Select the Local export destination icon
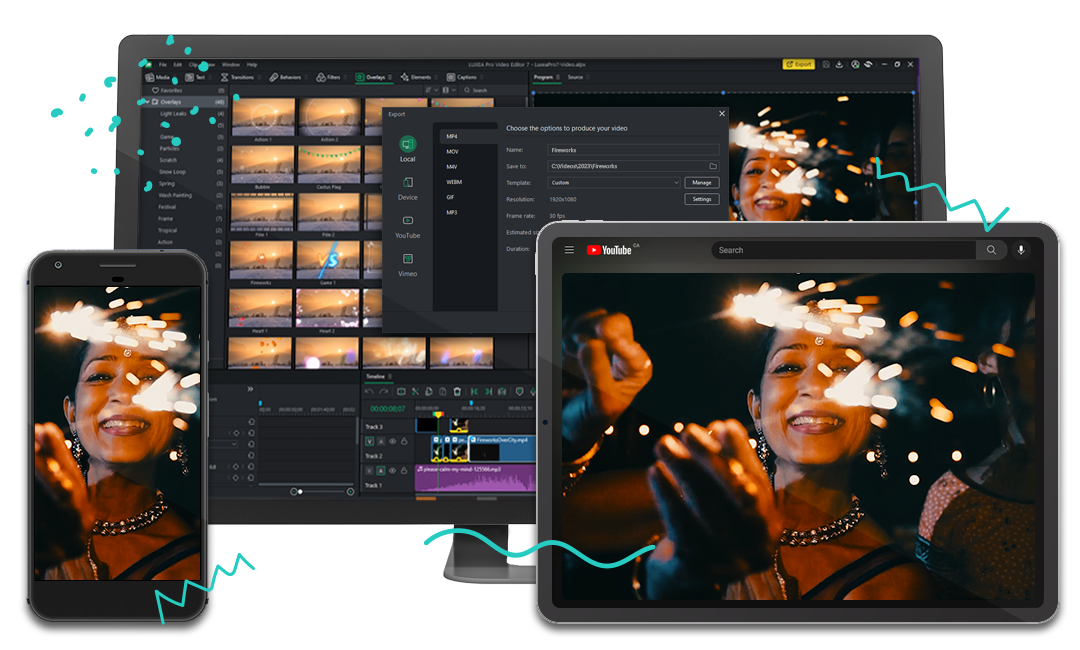 [407, 144]
